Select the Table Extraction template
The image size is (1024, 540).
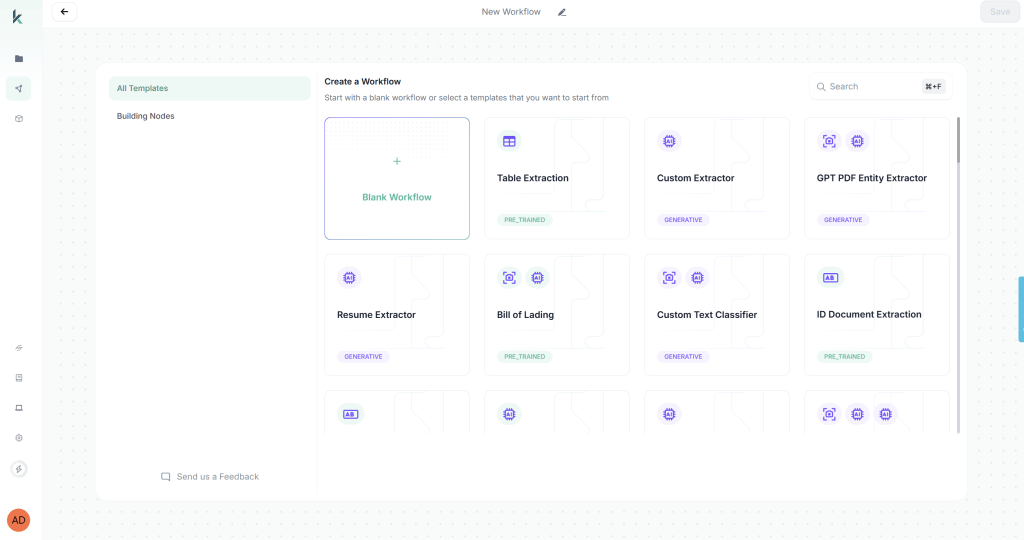point(557,179)
